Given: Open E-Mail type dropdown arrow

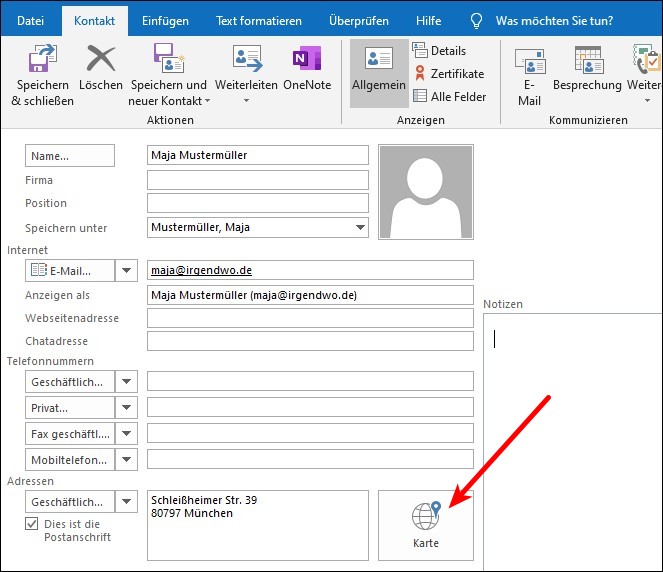Looking at the screenshot, I should point(127,270).
